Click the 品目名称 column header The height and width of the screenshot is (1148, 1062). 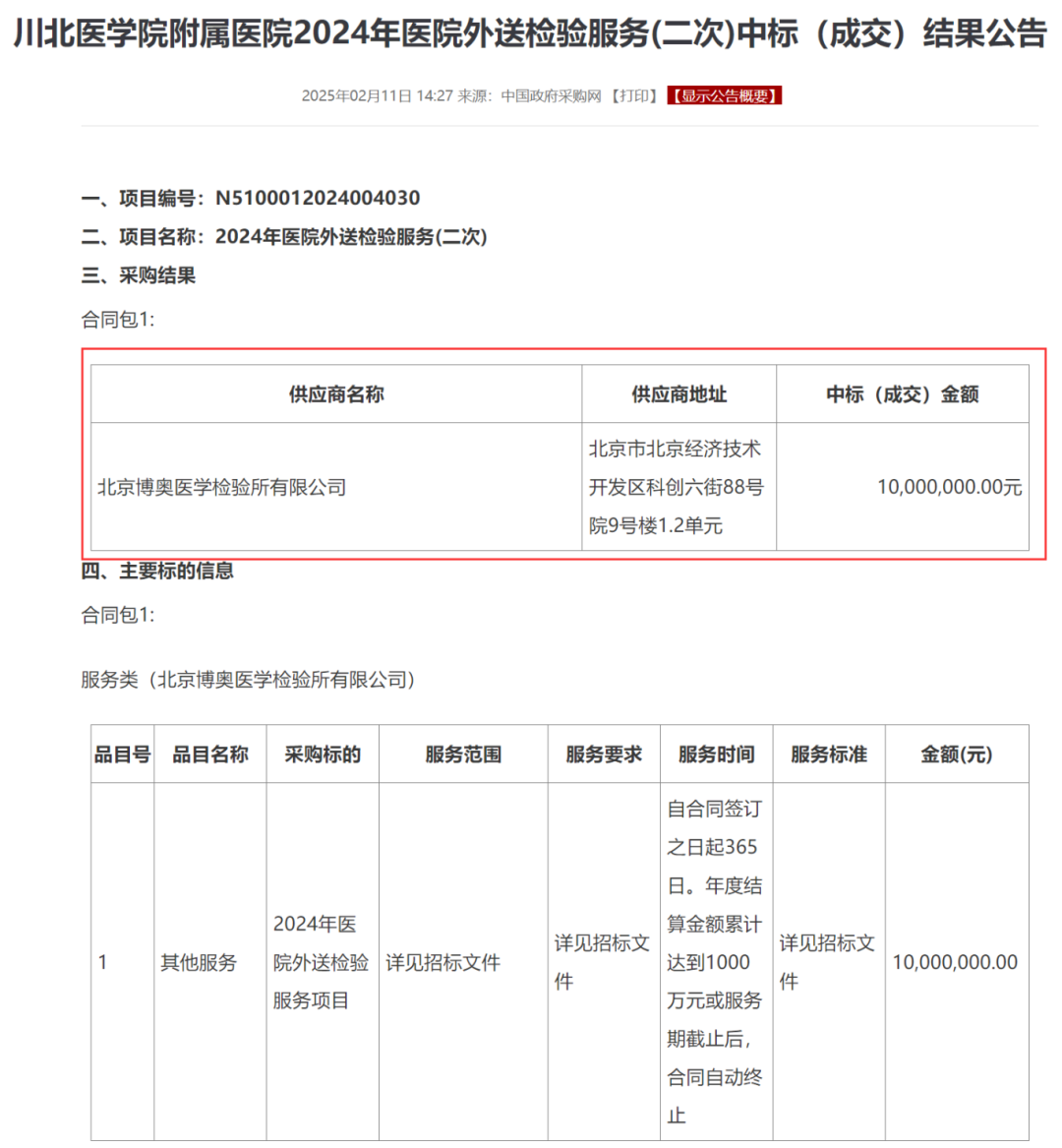click(x=210, y=755)
